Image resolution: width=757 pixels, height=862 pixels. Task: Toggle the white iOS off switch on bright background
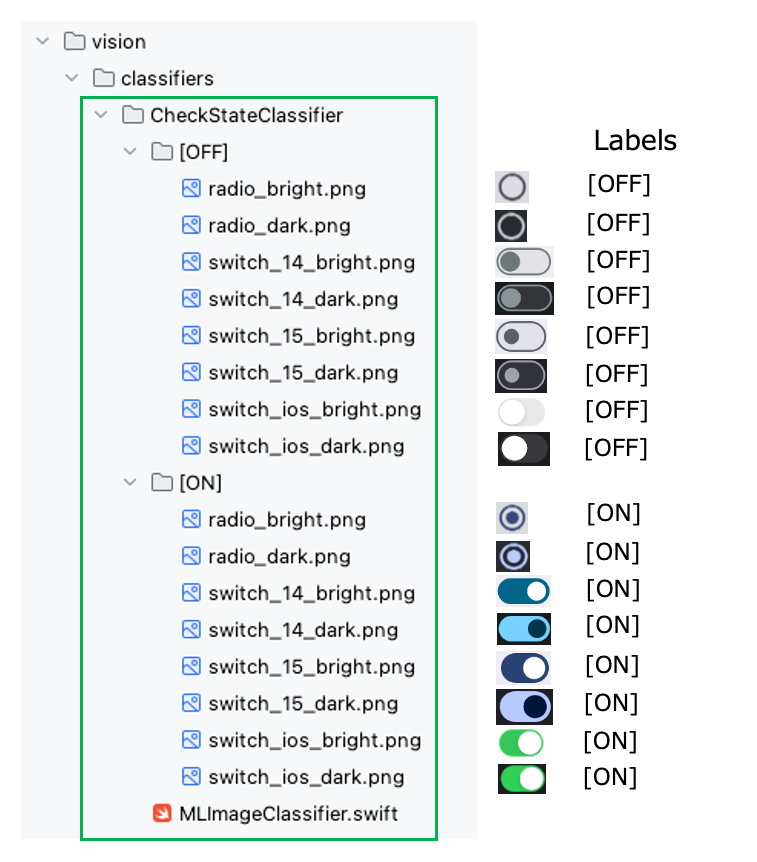tap(521, 412)
